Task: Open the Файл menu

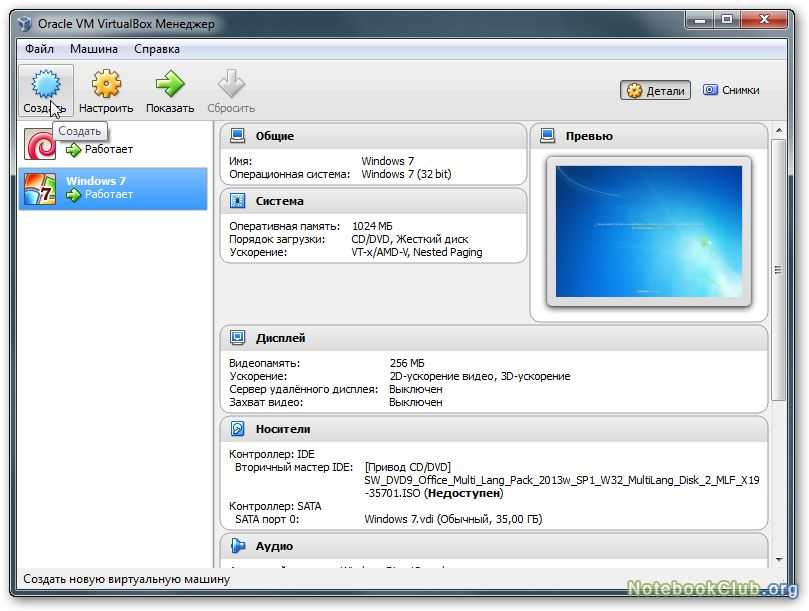Action: 39,49
